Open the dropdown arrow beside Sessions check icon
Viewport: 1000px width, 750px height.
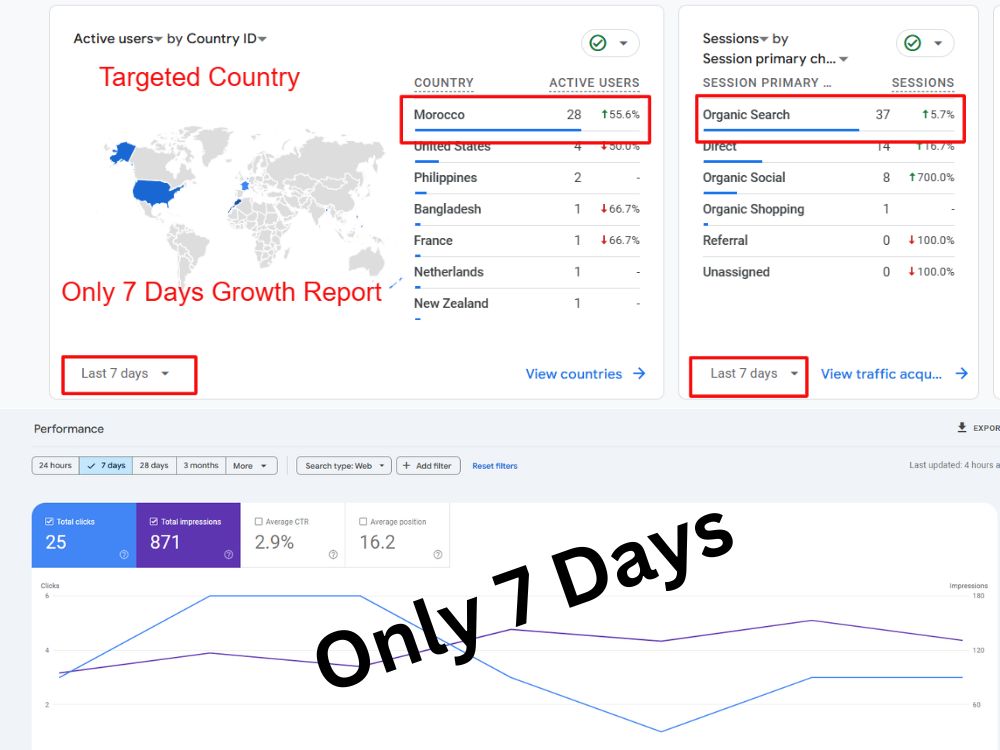point(938,43)
